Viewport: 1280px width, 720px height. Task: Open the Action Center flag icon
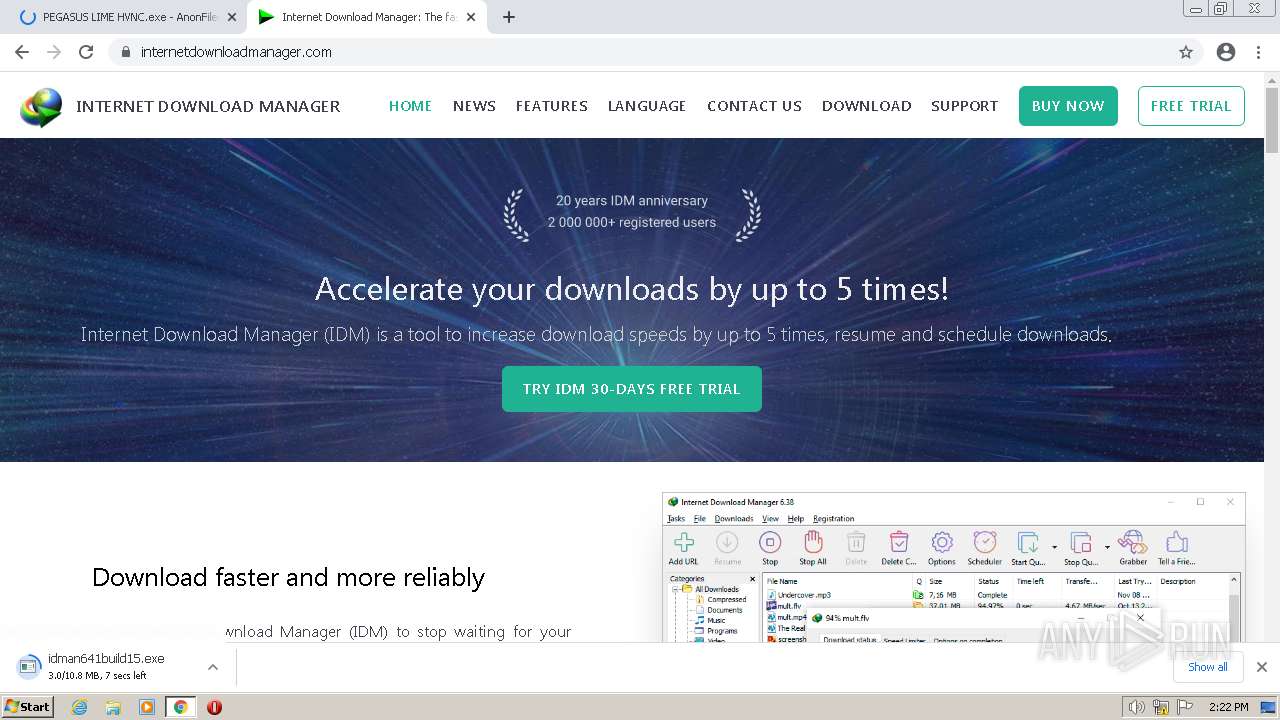coord(1185,707)
